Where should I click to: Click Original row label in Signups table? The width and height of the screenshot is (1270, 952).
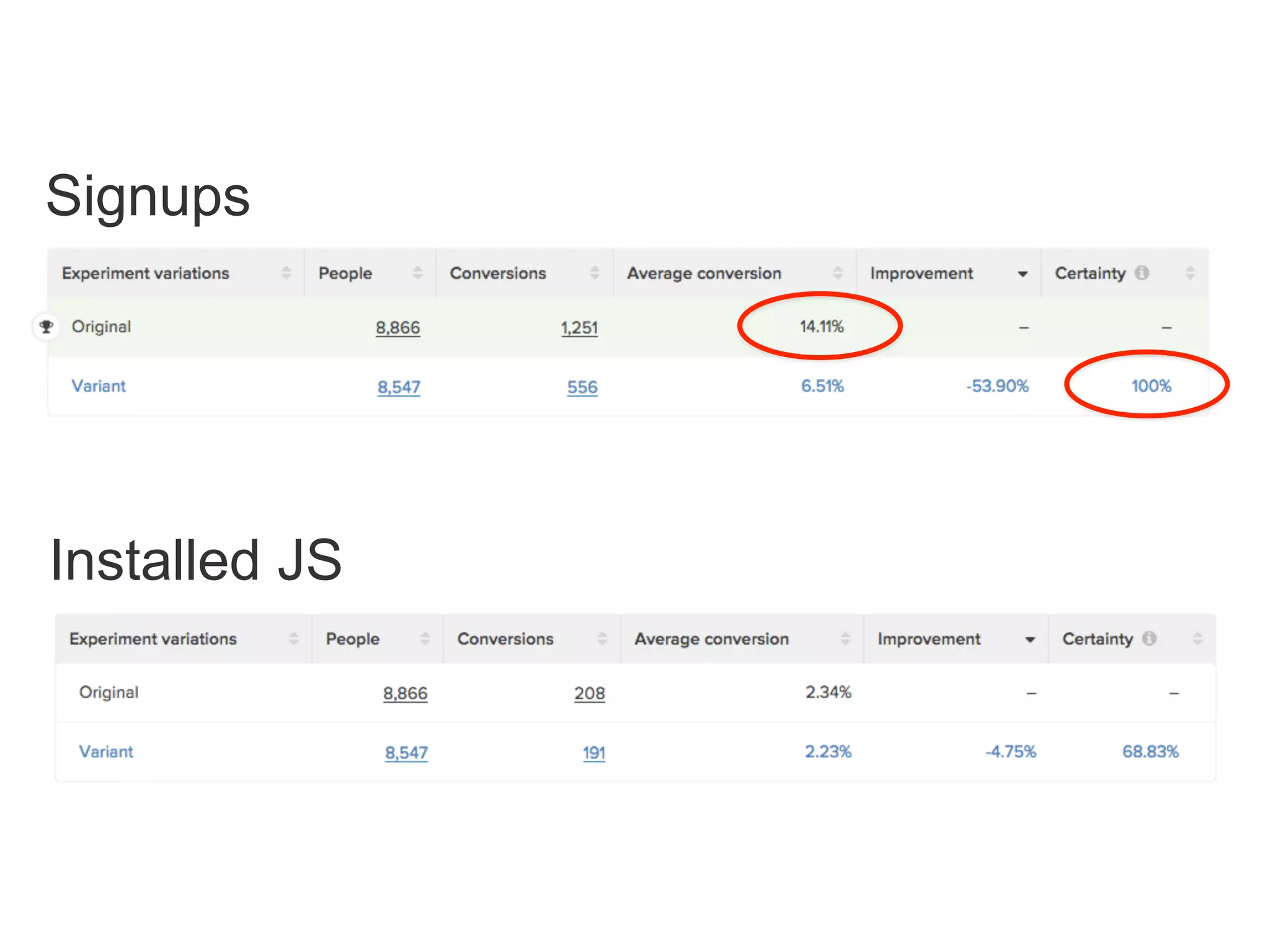pos(102,327)
